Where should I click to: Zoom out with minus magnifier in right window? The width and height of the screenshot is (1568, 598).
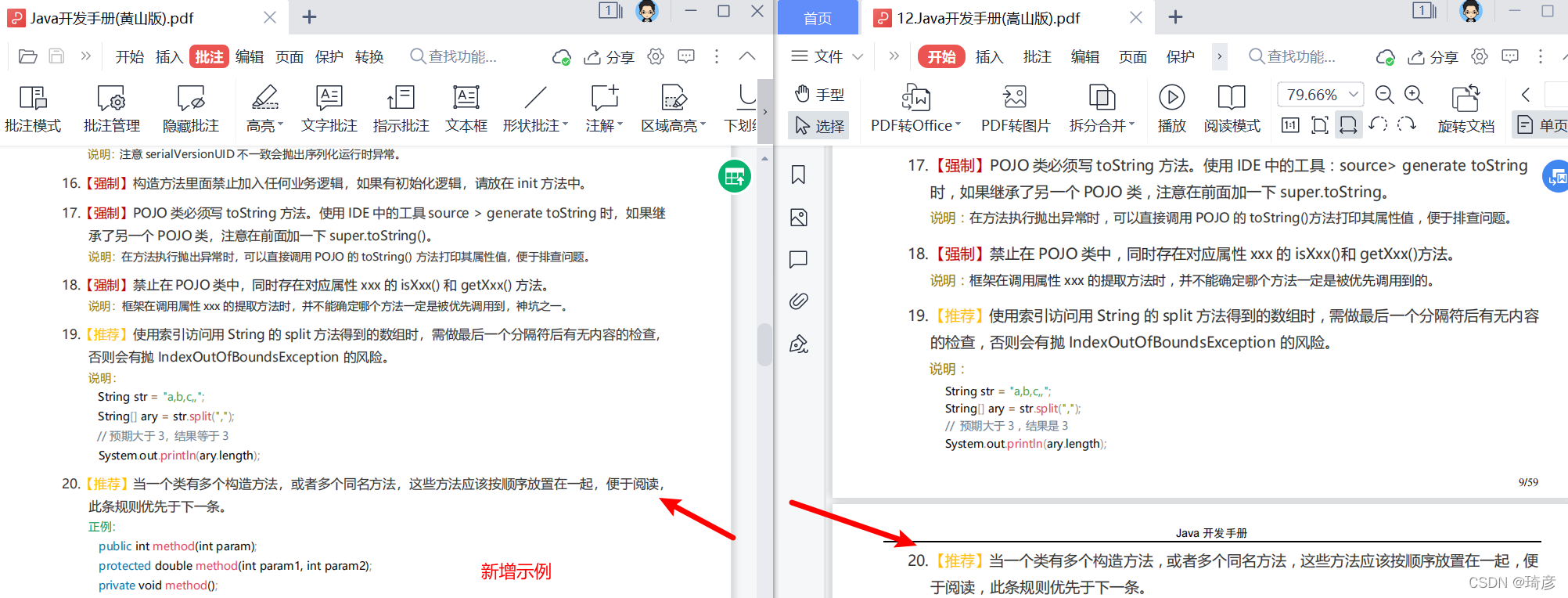coord(1384,95)
